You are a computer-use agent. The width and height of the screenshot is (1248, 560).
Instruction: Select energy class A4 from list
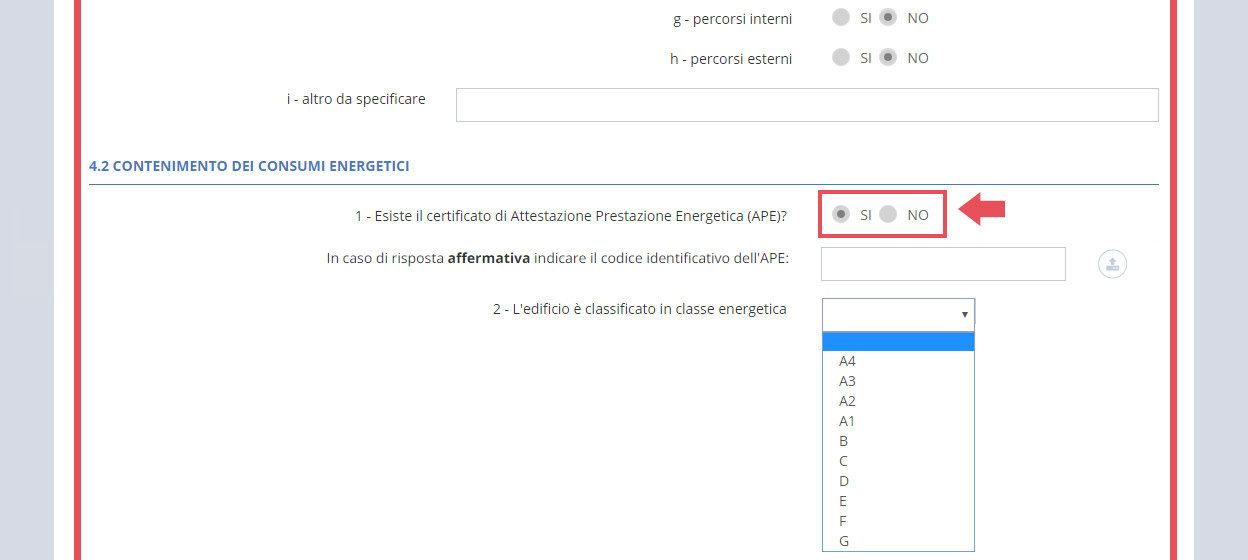(x=848, y=361)
